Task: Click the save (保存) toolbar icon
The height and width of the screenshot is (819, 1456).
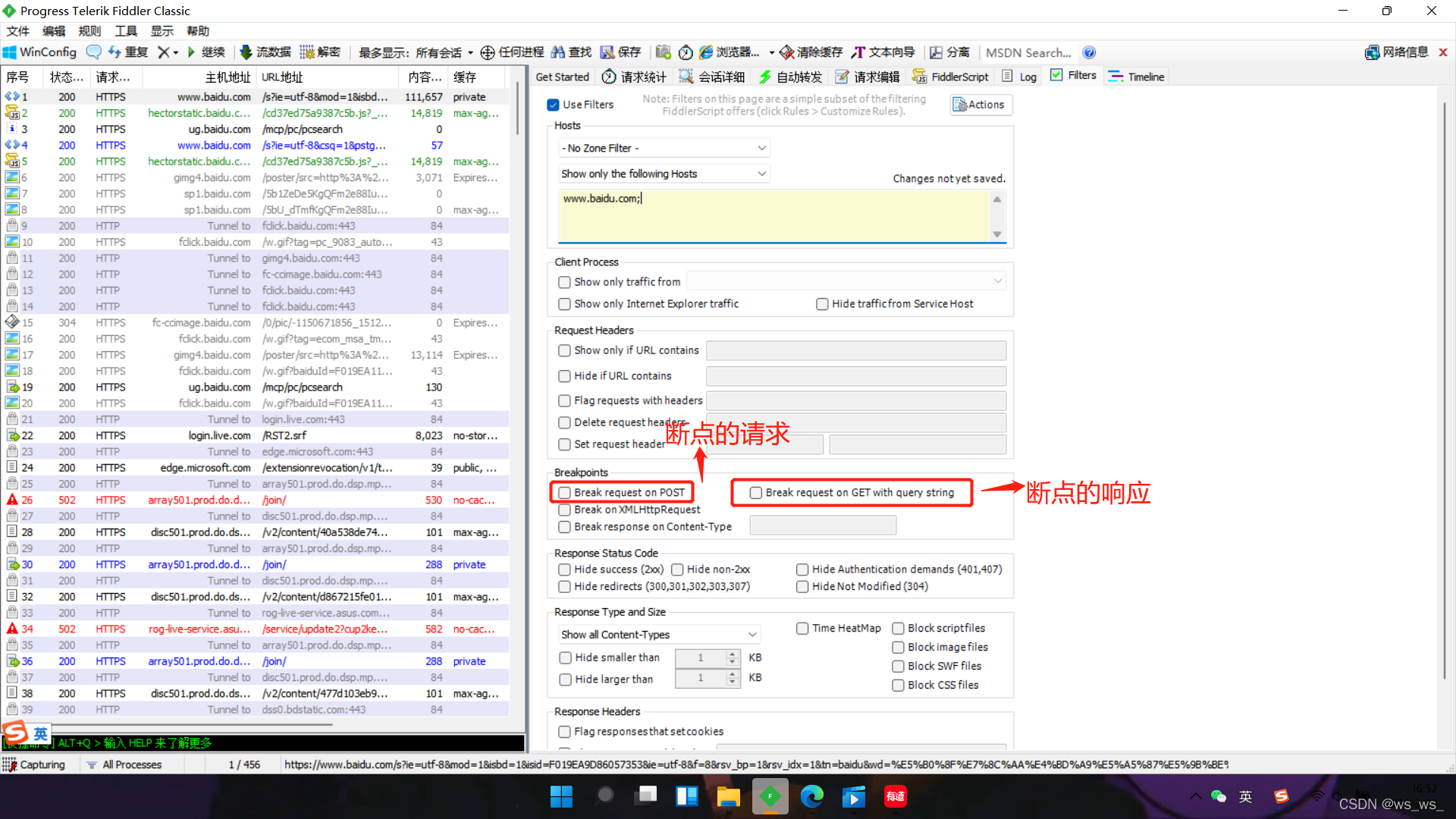Action: tap(607, 52)
